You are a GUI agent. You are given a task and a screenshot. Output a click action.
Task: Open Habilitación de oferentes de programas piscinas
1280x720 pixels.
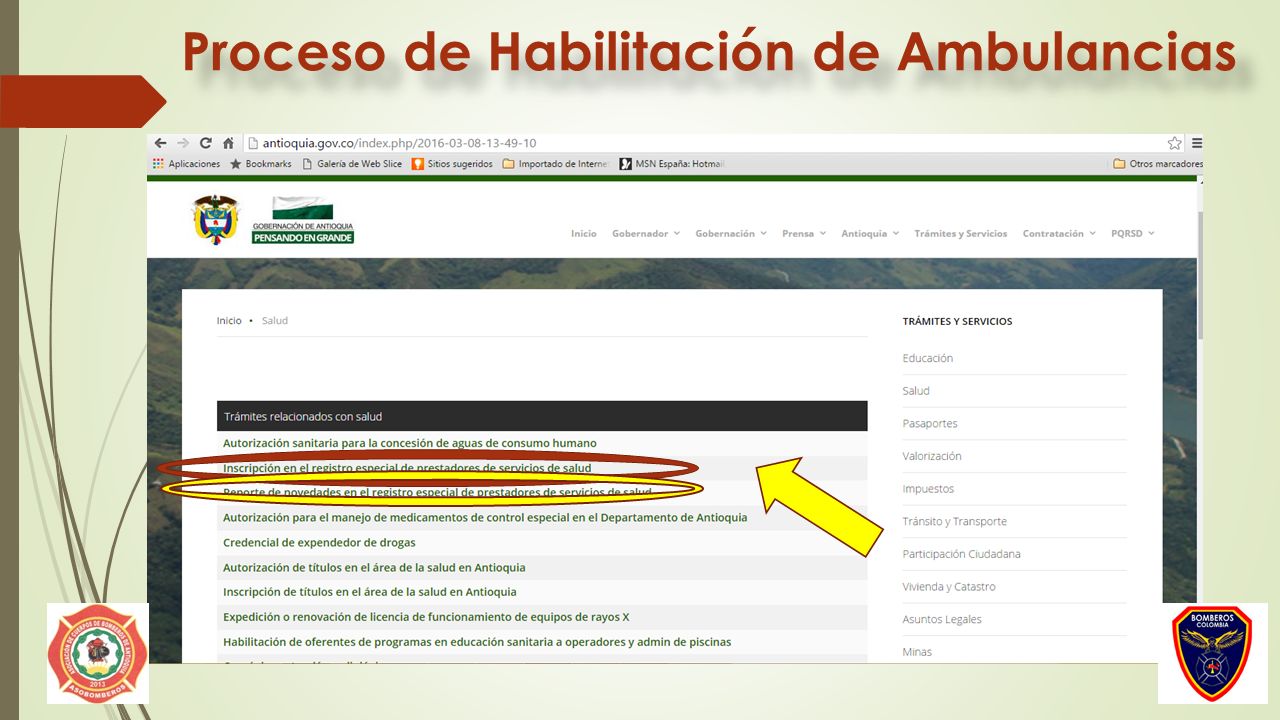476,642
